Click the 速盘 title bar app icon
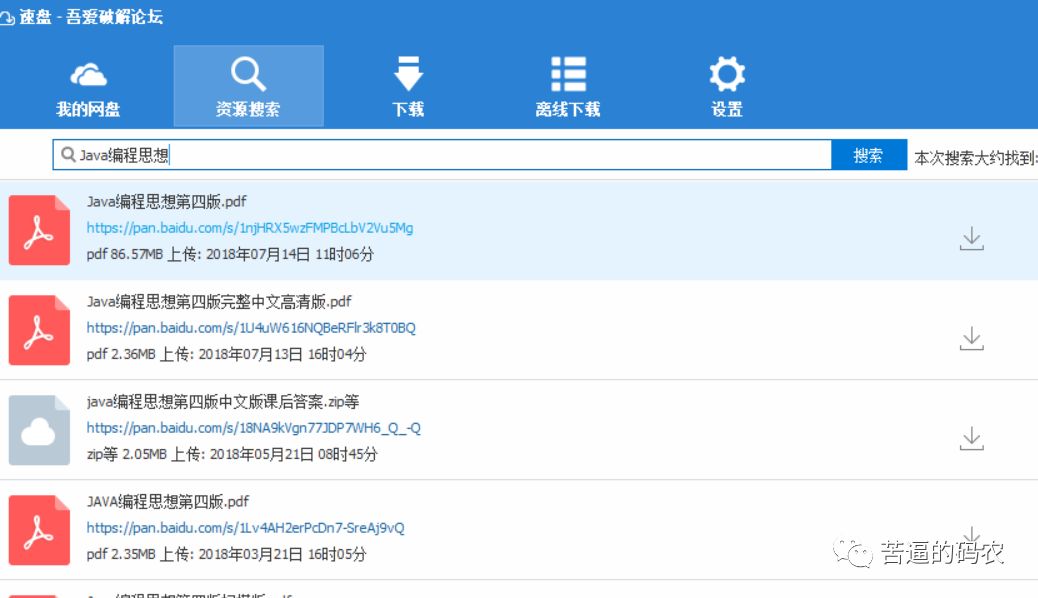This screenshot has width=1038, height=598. point(7,18)
